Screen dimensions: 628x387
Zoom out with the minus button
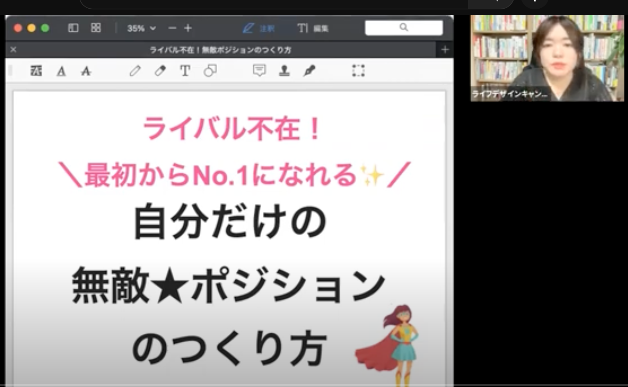coord(172,28)
